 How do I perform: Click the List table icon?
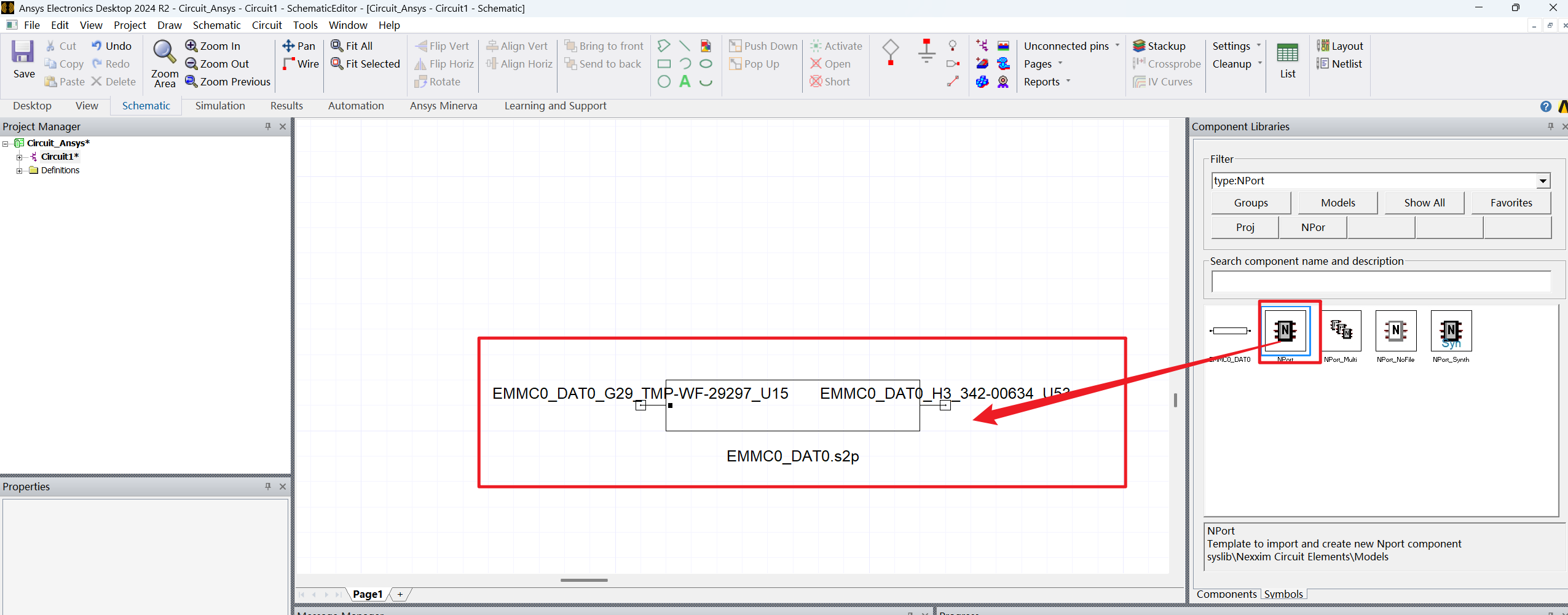(1288, 60)
